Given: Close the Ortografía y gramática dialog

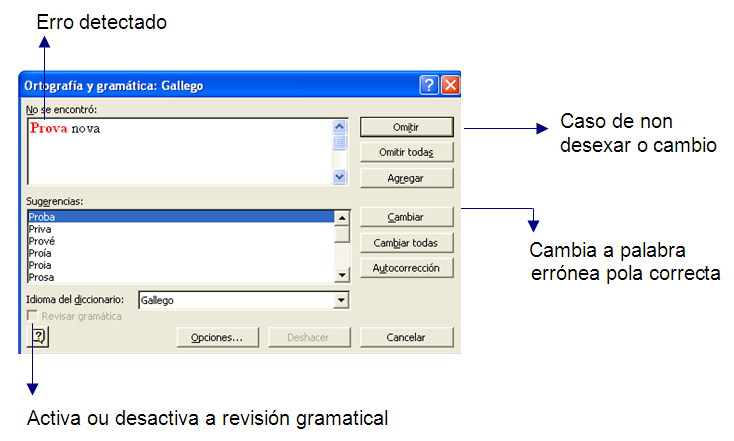Looking at the screenshot, I should 449,85.
